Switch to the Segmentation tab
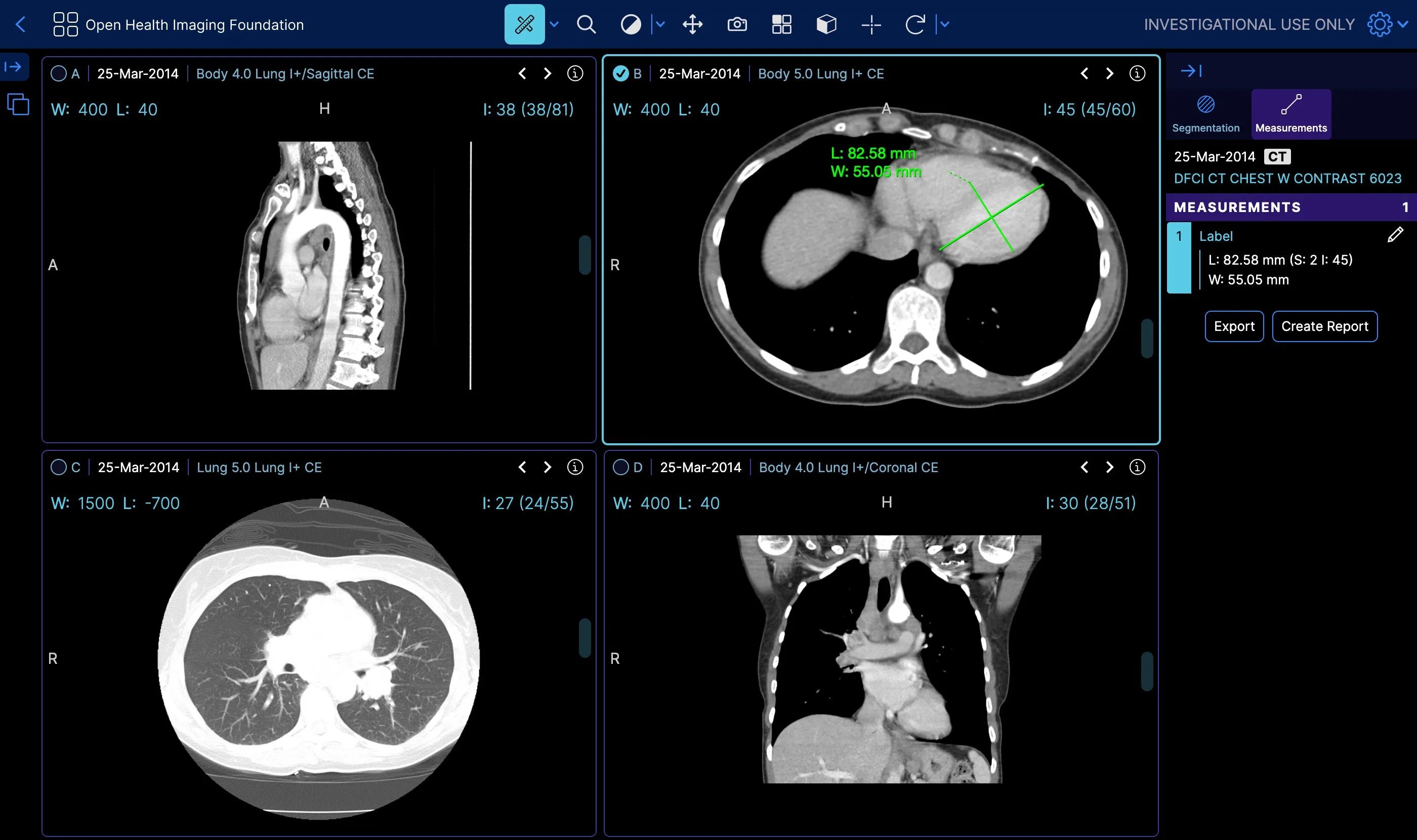This screenshot has width=1417, height=840. pos(1205,114)
